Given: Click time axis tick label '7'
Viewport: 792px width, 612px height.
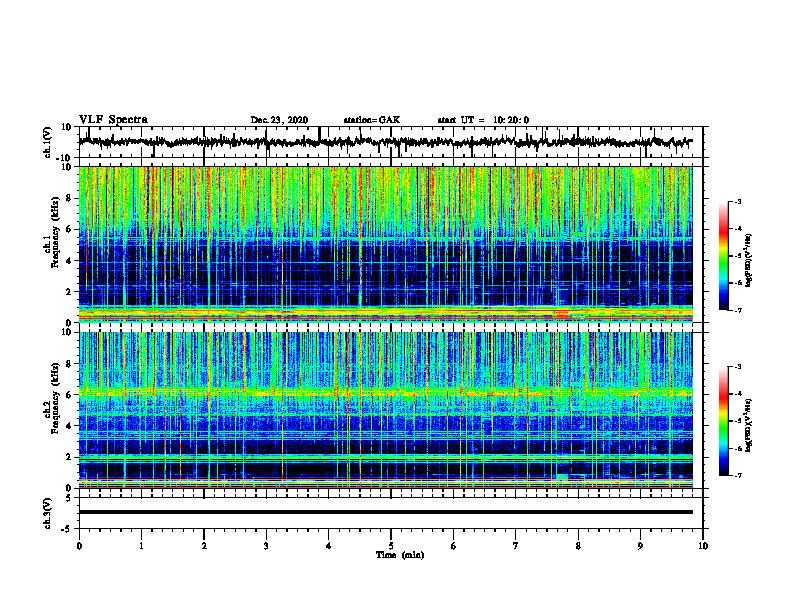Looking at the screenshot, I should coord(516,546).
